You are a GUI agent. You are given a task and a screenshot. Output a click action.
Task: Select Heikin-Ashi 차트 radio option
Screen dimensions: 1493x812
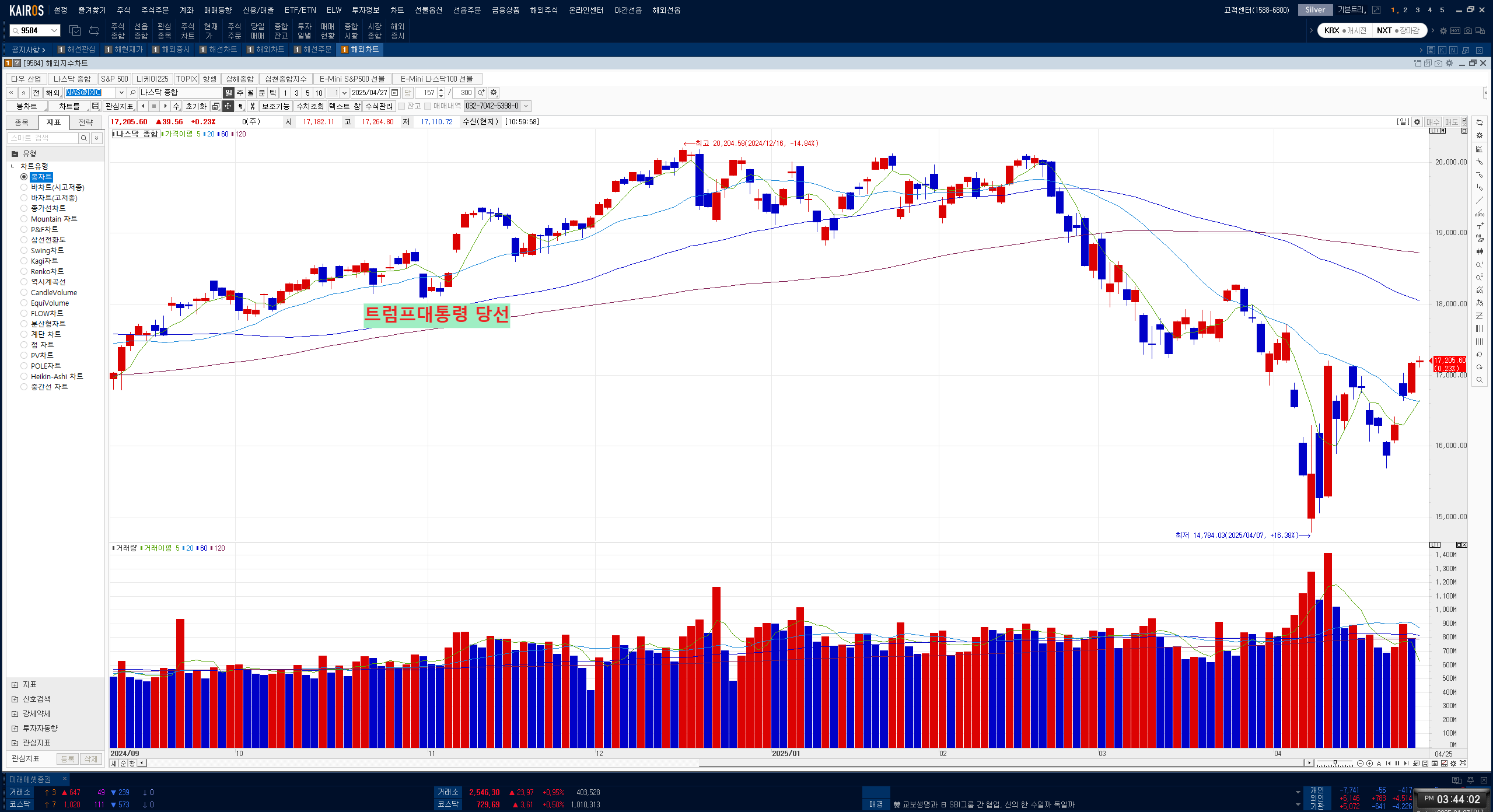pos(24,376)
